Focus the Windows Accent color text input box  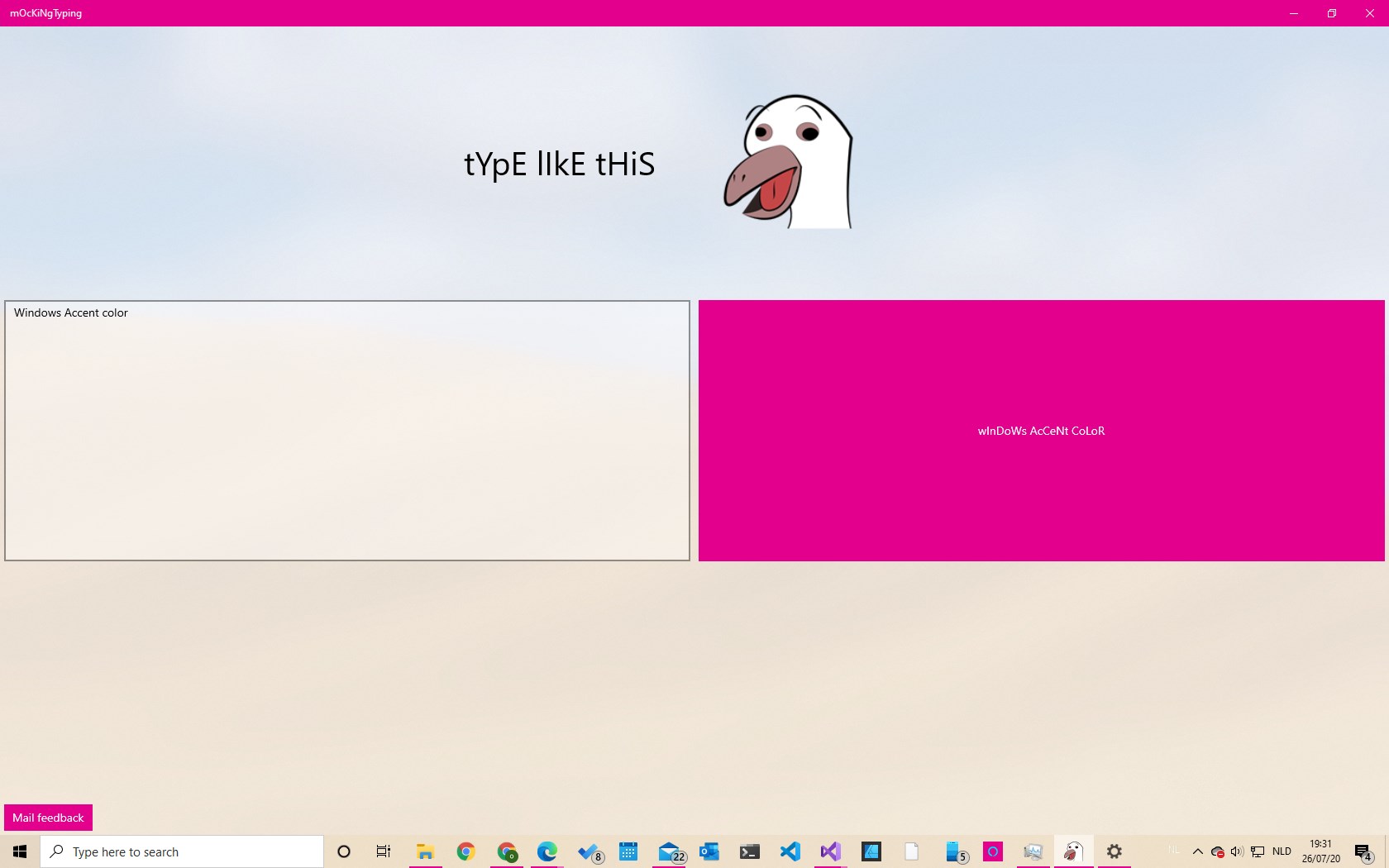click(347, 431)
